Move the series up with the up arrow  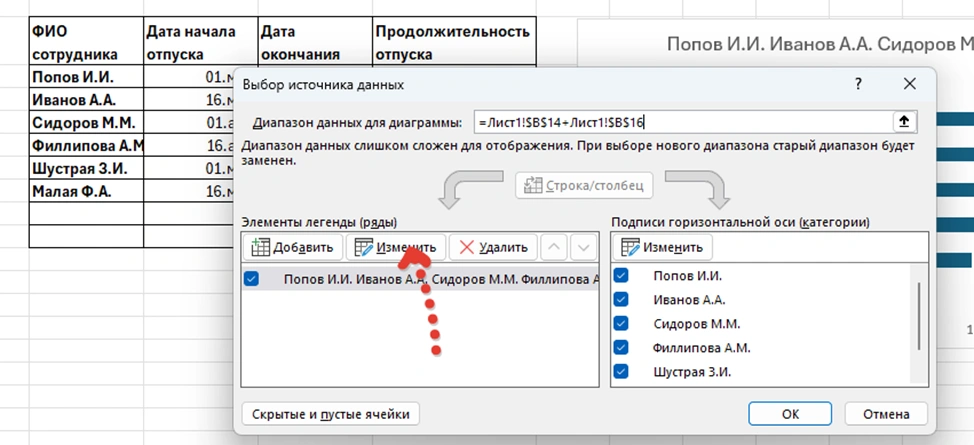[554, 247]
